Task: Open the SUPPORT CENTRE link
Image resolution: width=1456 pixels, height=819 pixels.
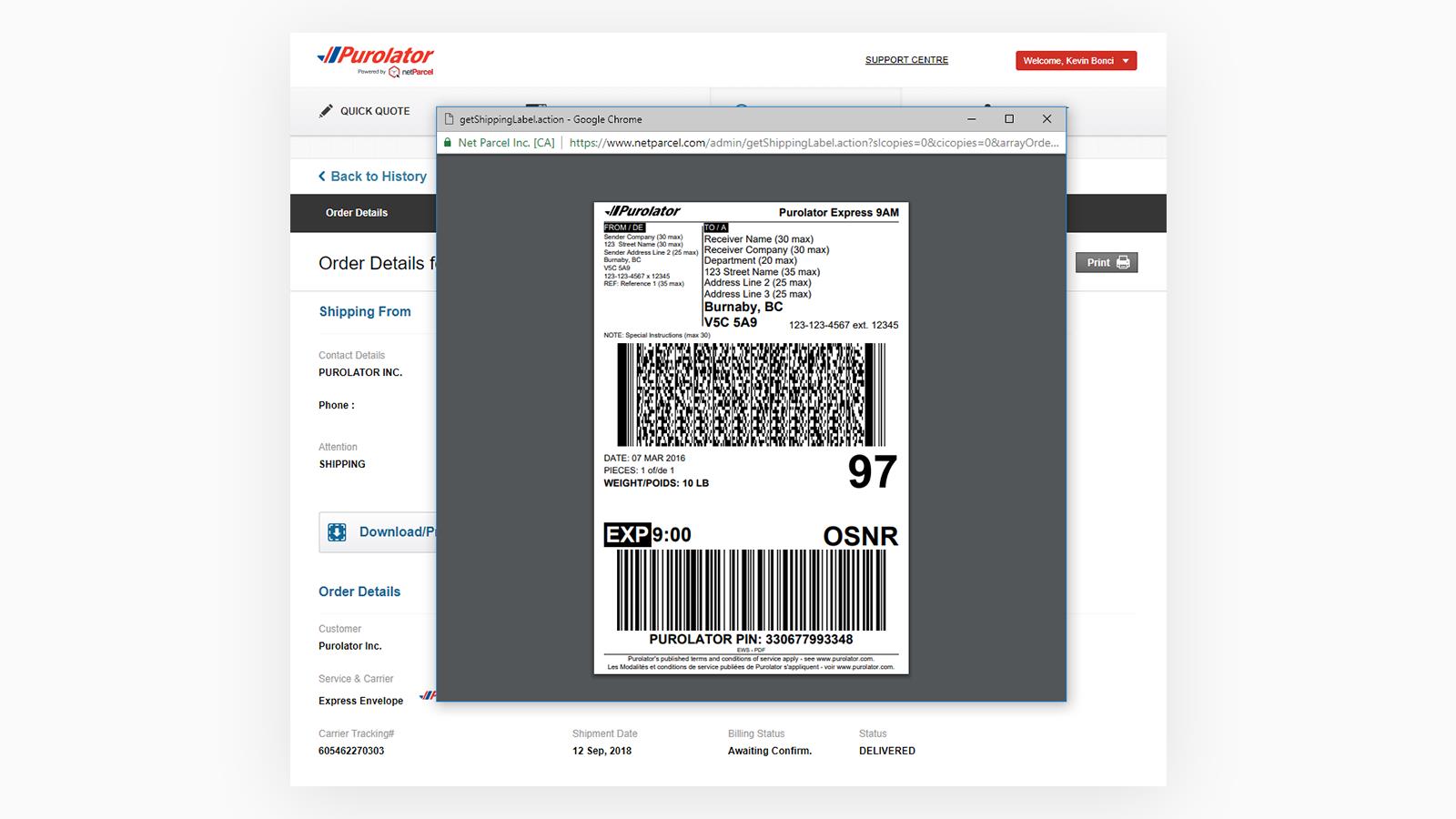Action: pos(905,59)
